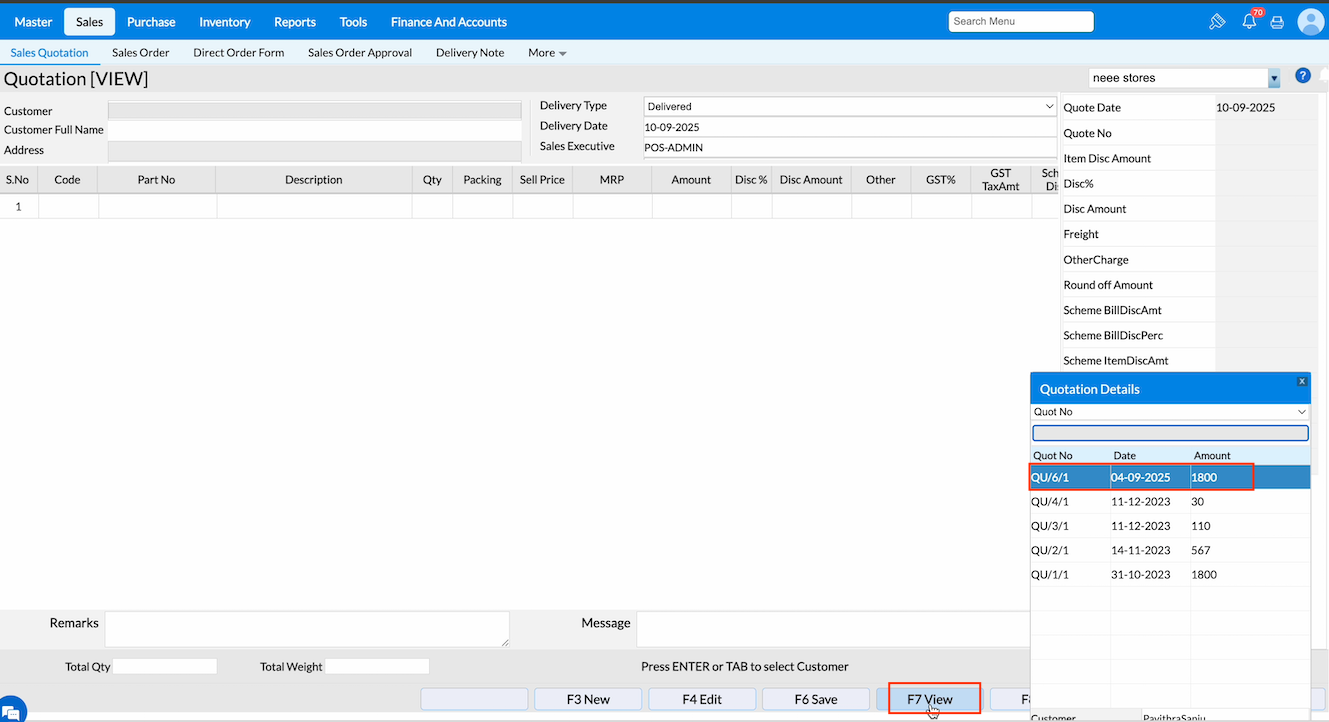Select quotation row QU/4/1
Screen dimensions: 1329x722
click(1170, 502)
